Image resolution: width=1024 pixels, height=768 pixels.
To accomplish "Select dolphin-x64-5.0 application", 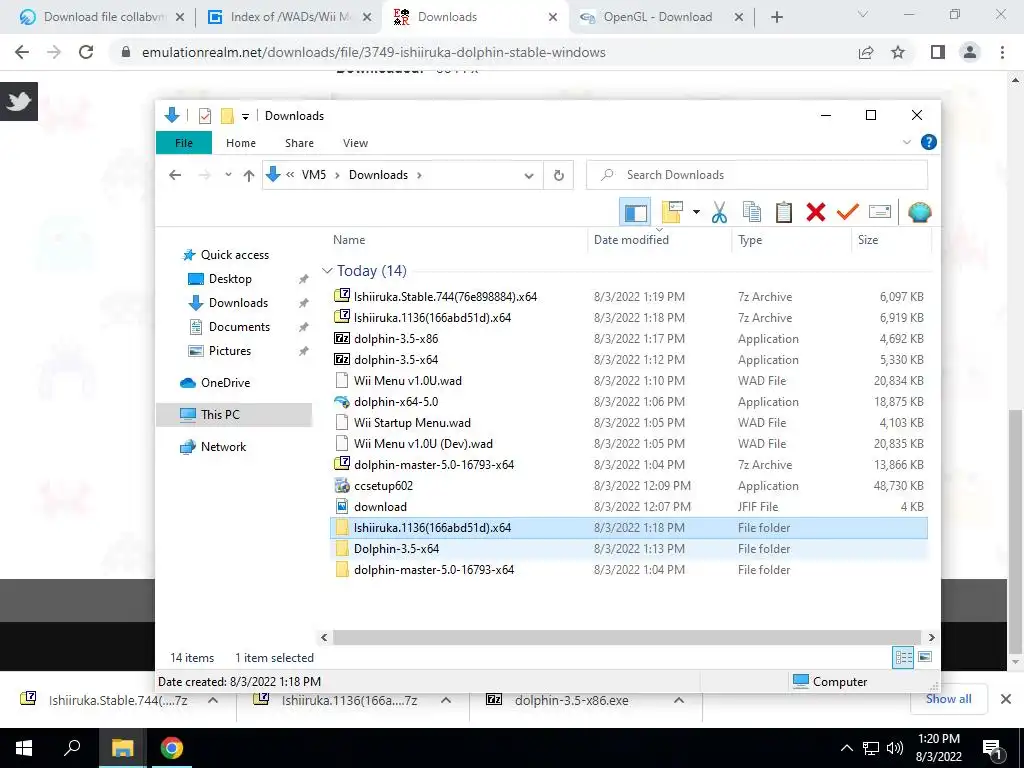I will [629, 402].
